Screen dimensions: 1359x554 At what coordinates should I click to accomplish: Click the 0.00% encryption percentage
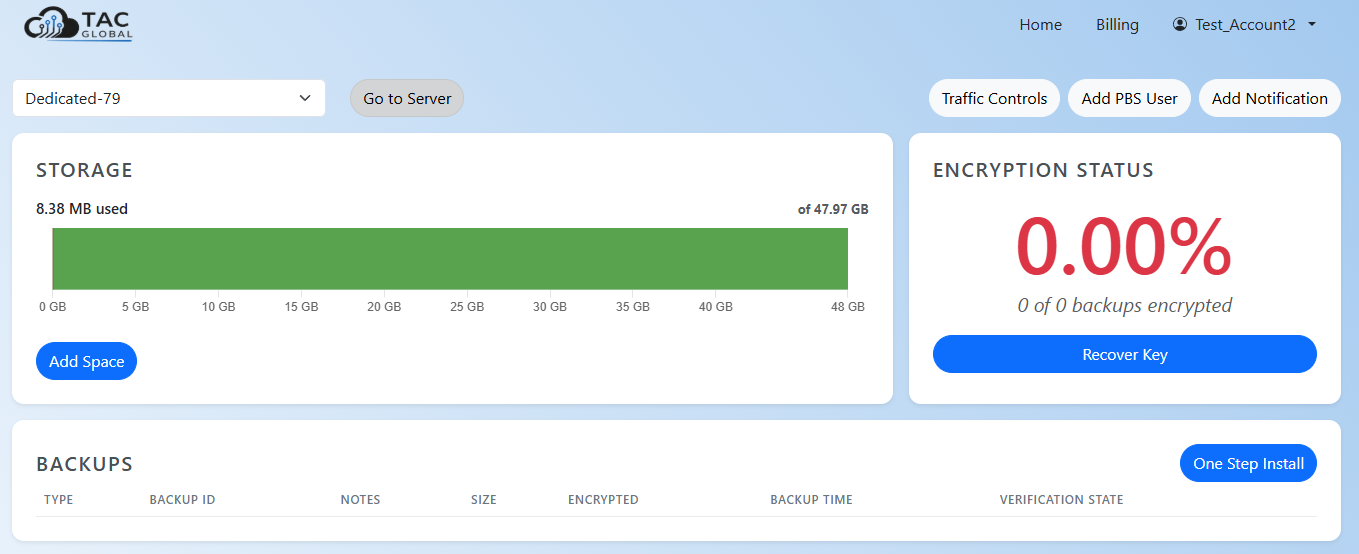1124,247
